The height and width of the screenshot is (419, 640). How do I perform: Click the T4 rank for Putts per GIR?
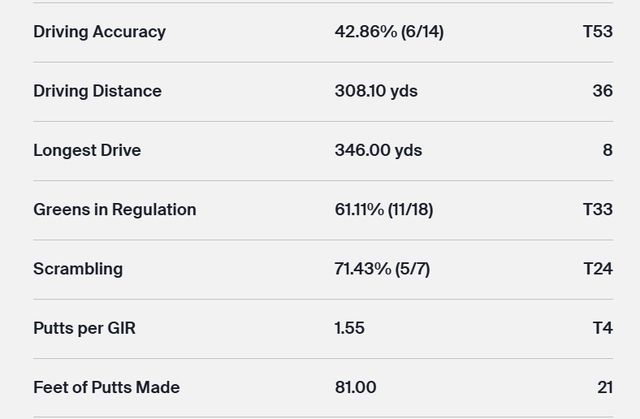602,328
